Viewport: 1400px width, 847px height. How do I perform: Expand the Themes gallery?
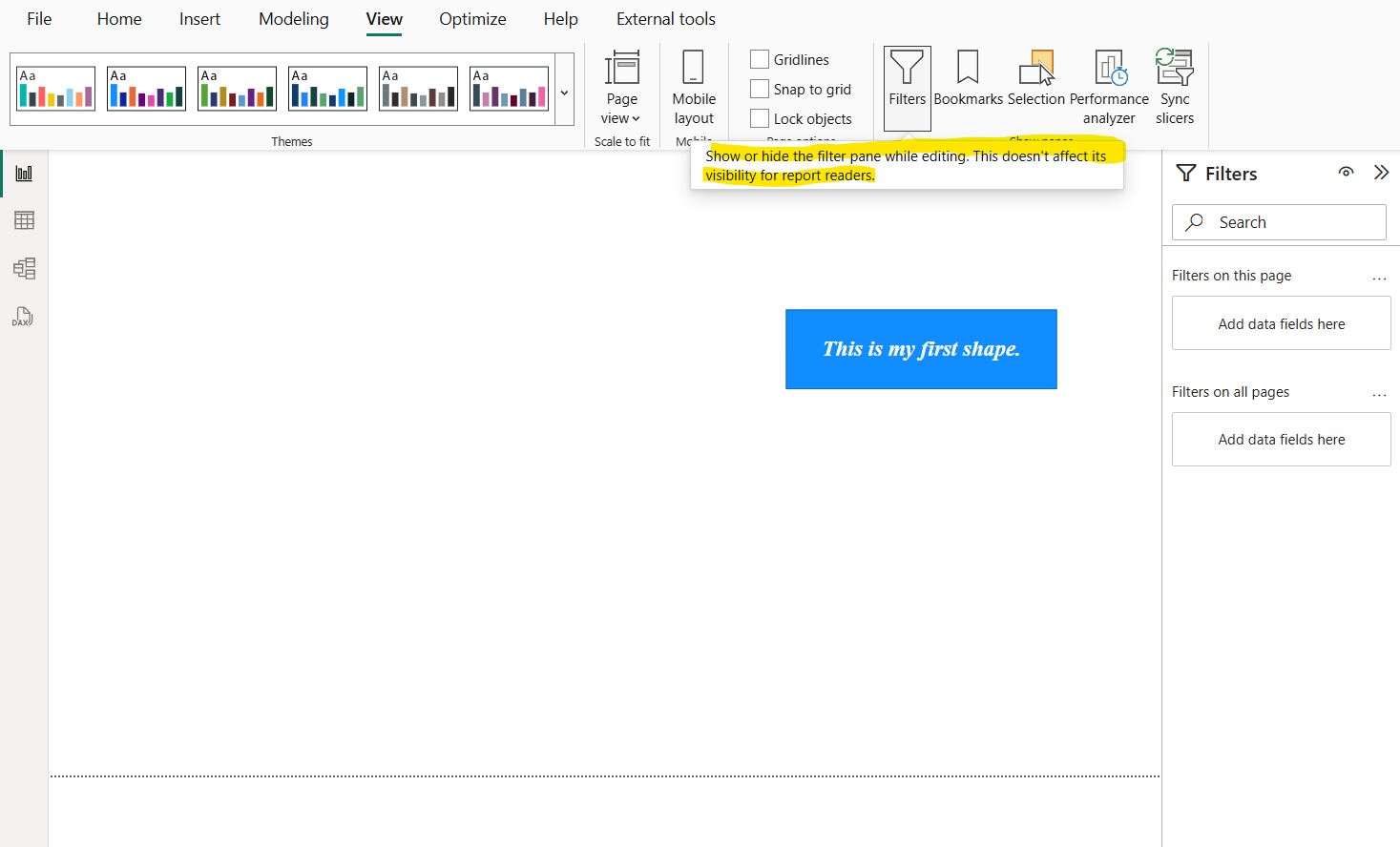564,93
